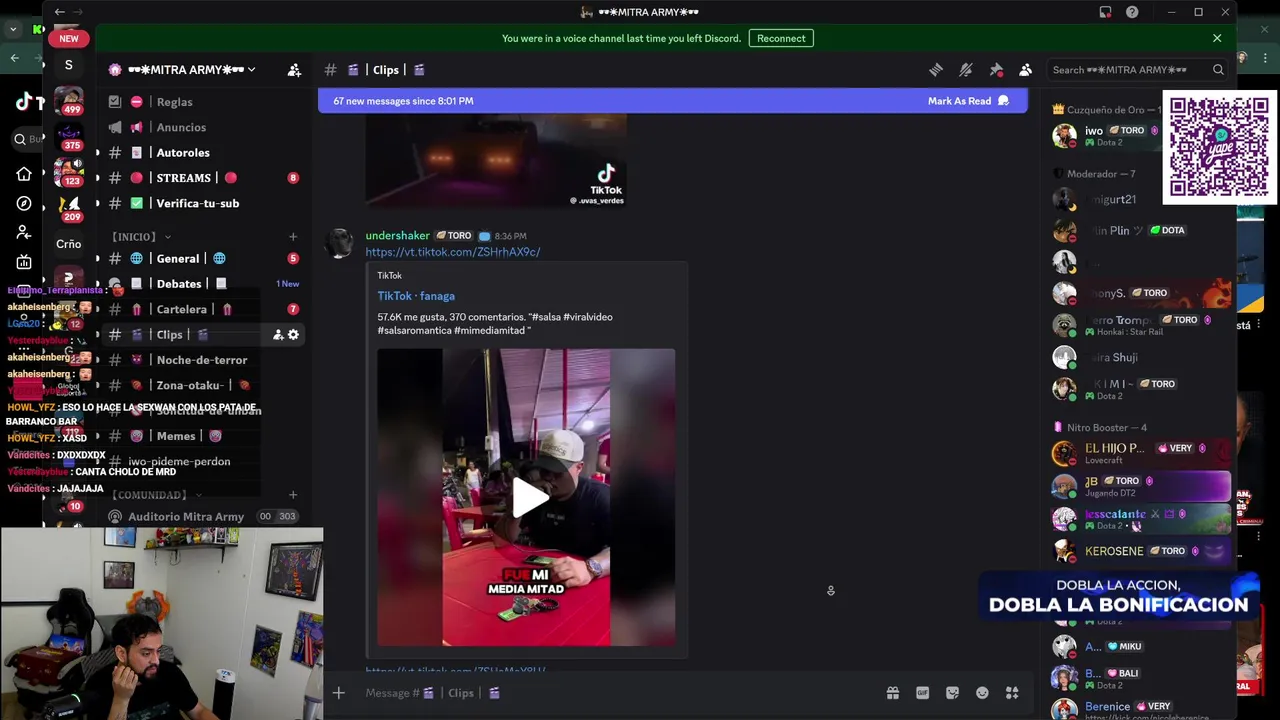Open TikTok LIVE icon in background browser
This screenshot has height=720, width=1280.
pos(24,262)
